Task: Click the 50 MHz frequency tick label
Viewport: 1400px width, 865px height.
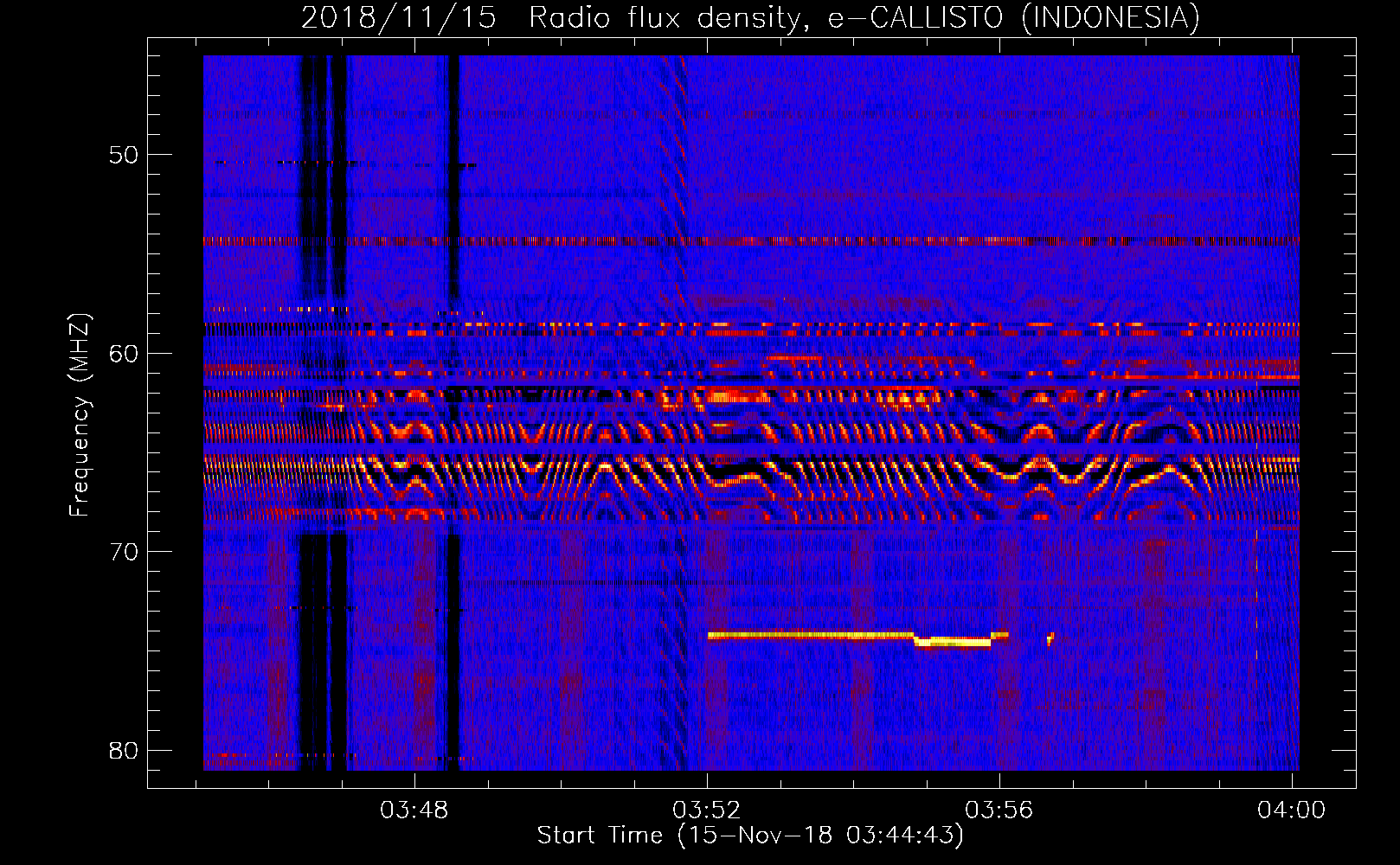Action: tap(124, 155)
